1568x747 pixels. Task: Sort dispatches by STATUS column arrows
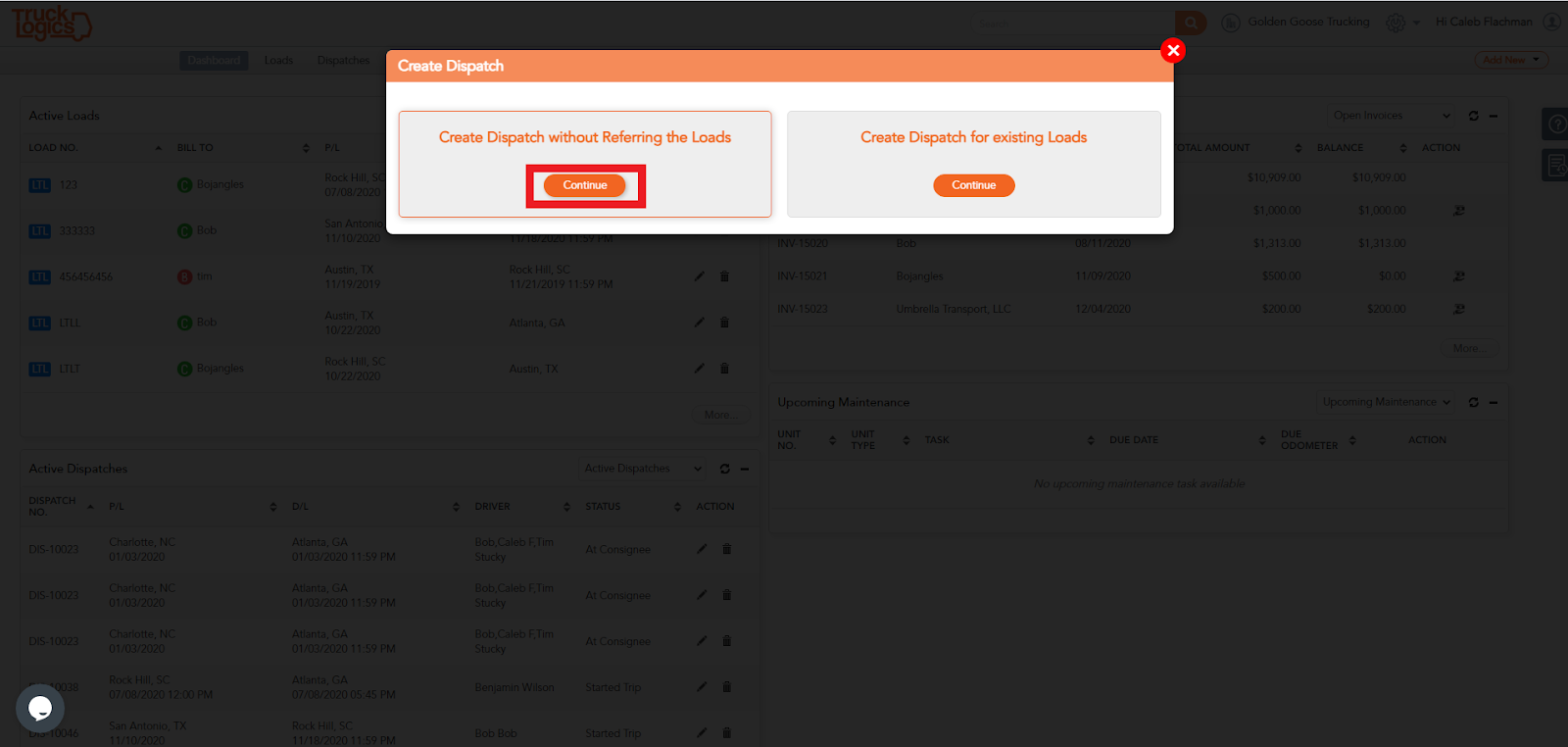[677, 507]
